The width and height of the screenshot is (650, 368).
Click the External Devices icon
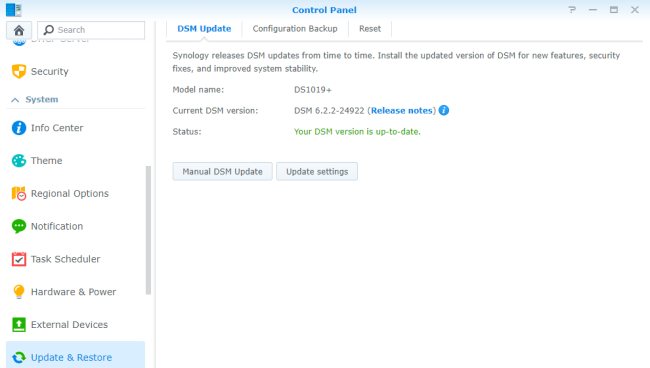[x=19, y=324]
